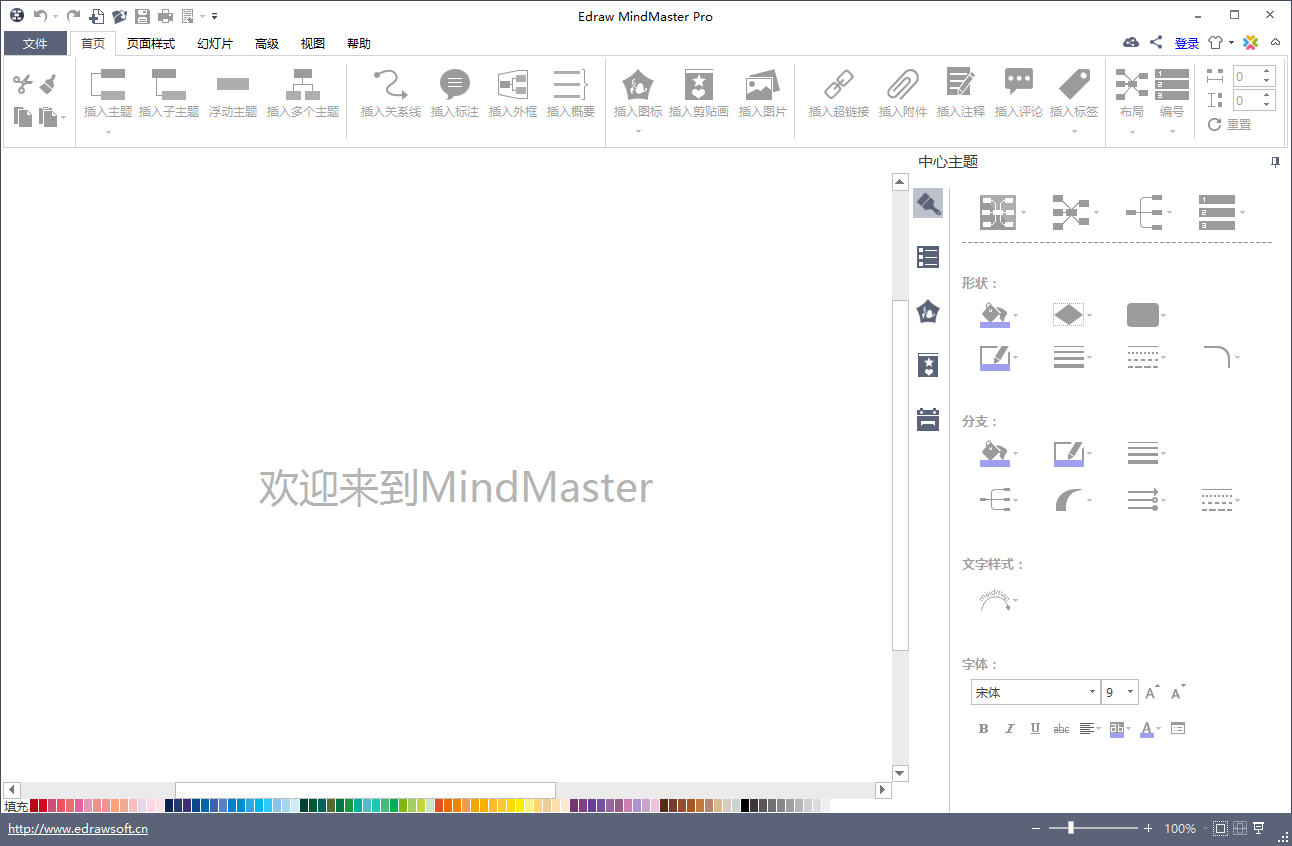
Task: Open the outline list panel icon
Action: (x=928, y=257)
